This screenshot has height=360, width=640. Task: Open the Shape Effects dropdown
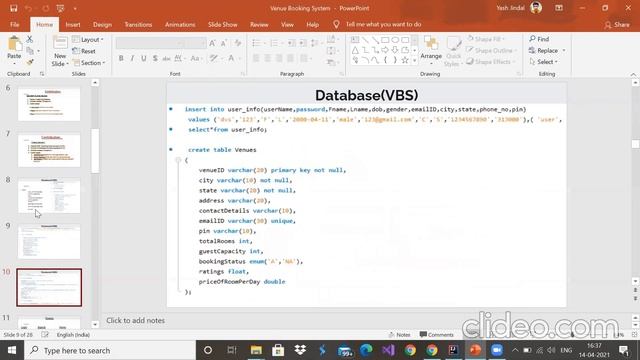tap(491, 62)
